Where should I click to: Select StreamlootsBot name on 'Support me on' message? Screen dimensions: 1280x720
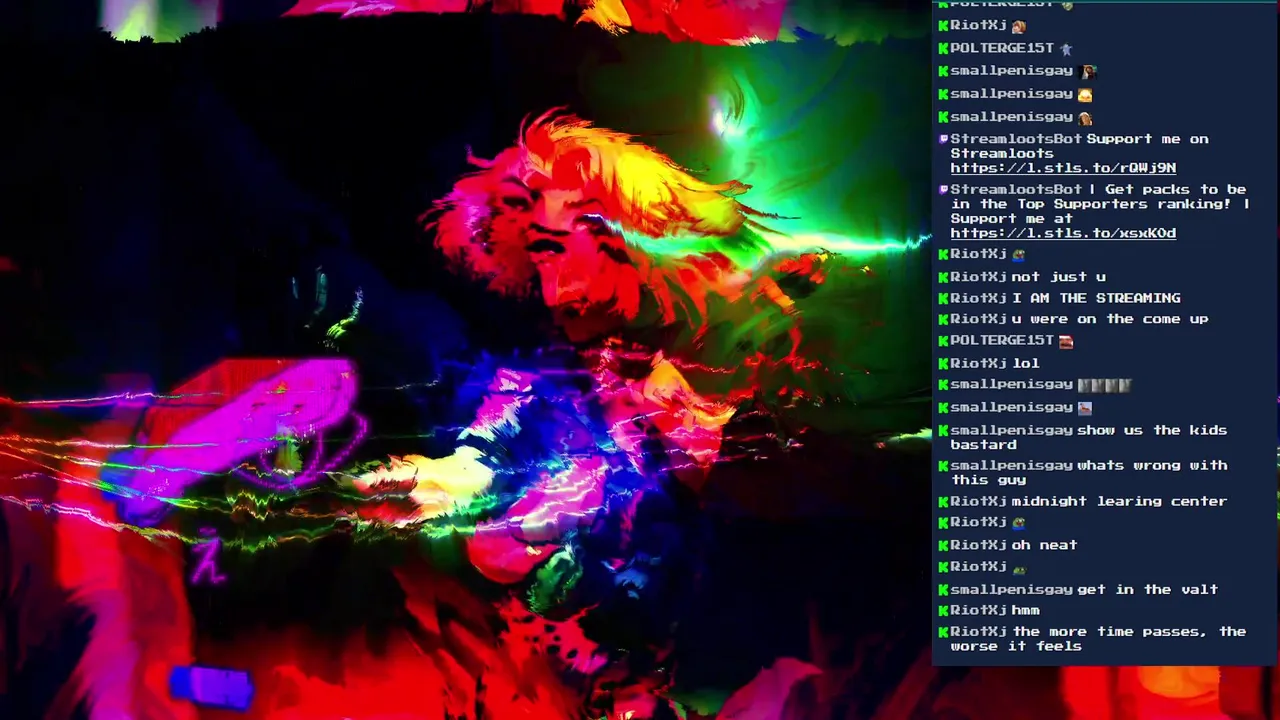(1016, 139)
